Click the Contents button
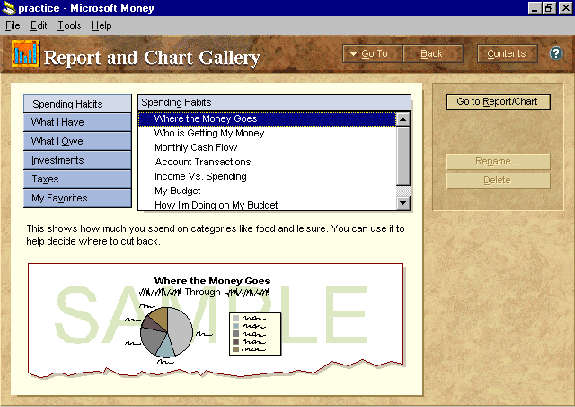 [507, 54]
